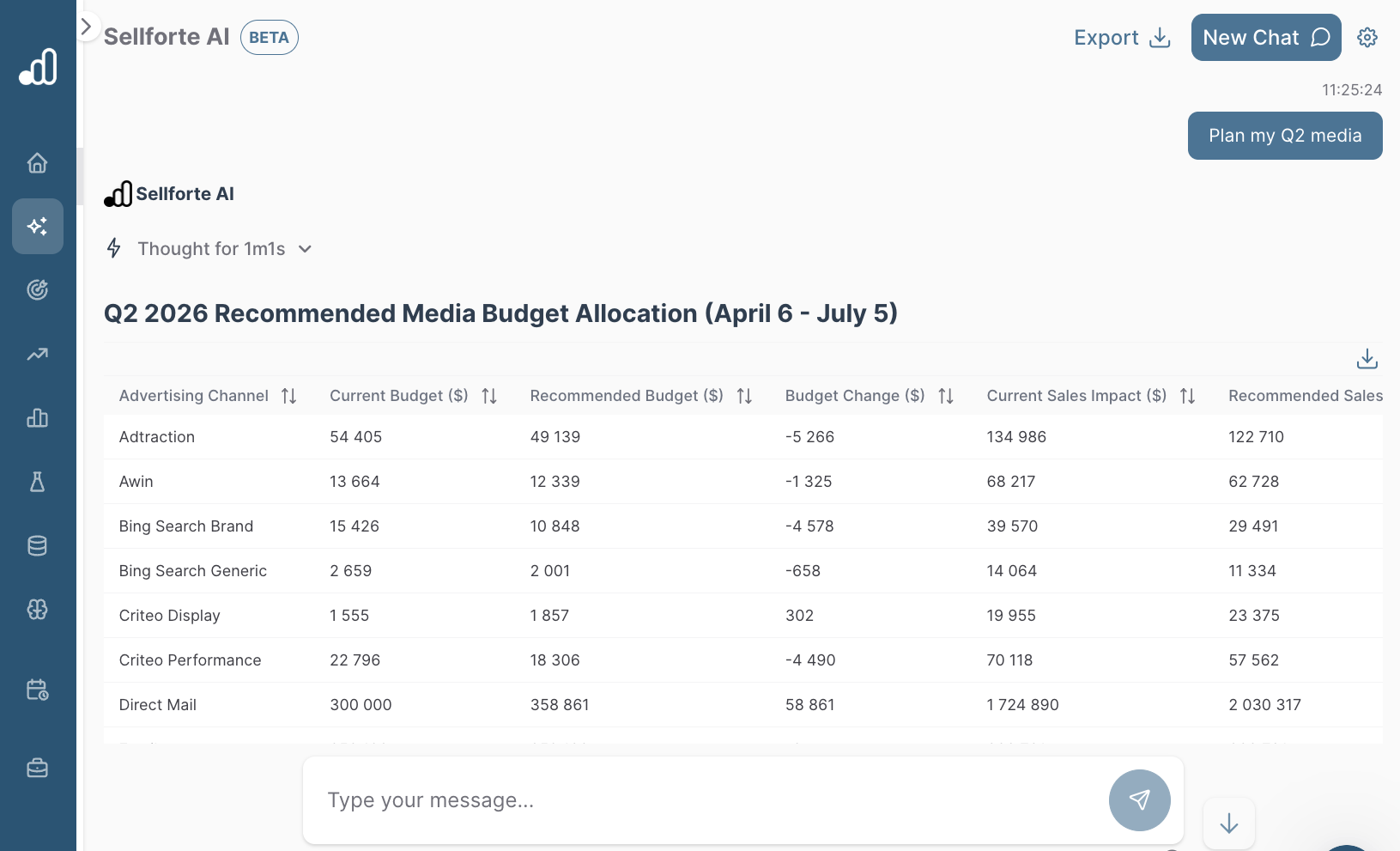This screenshot has height=851, width=1400.
Task: Sort table by Budget Change ($)
Action: (945, 396)
